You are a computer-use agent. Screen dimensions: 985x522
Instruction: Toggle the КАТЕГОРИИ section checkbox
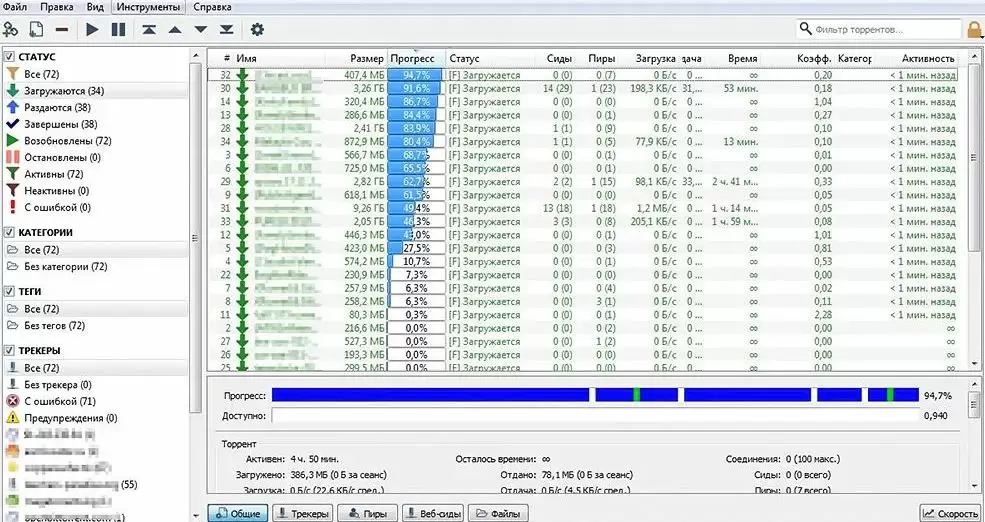pos(10,232)
